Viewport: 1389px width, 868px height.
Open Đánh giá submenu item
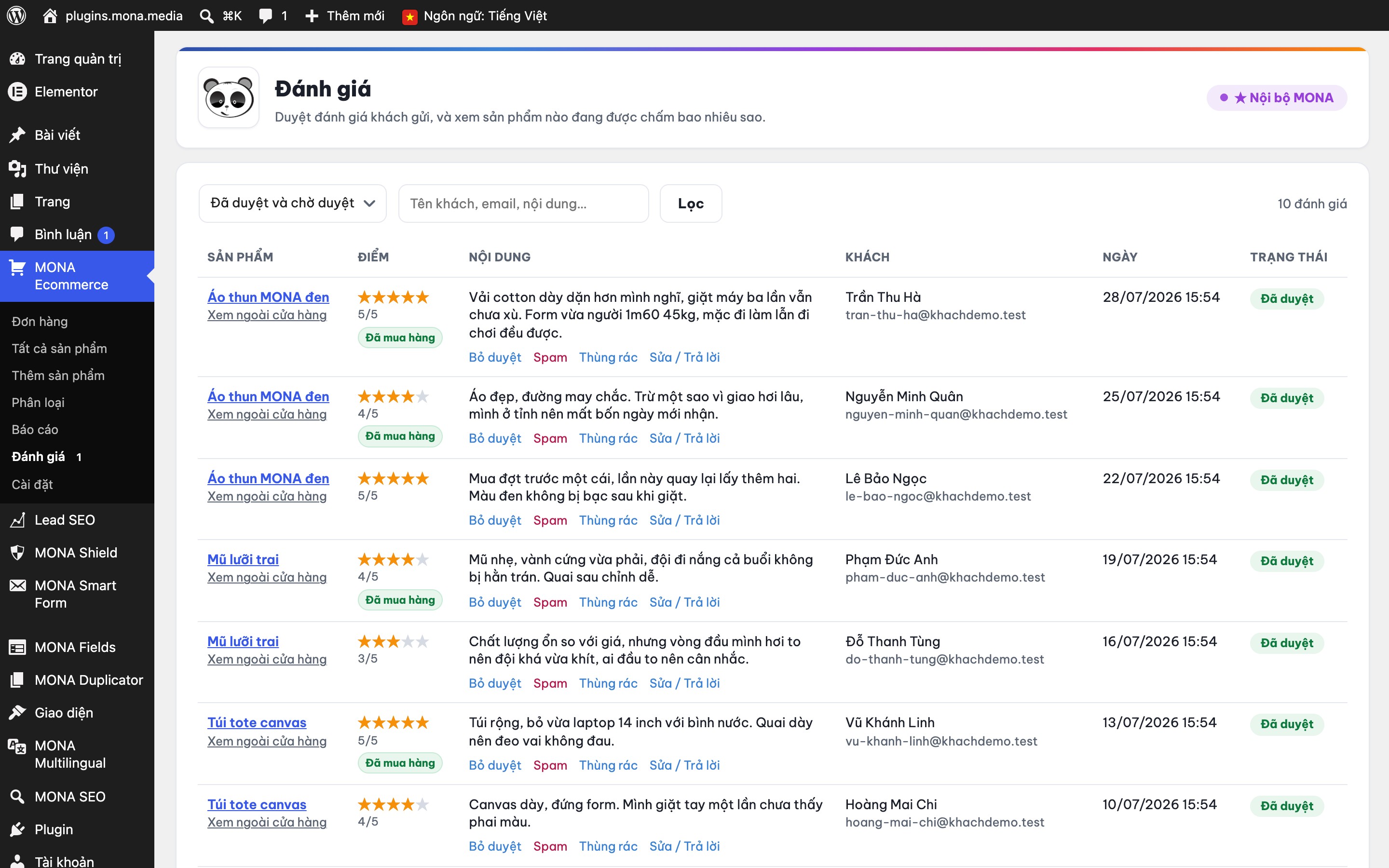pyautogui.click(x=39, y=457)
